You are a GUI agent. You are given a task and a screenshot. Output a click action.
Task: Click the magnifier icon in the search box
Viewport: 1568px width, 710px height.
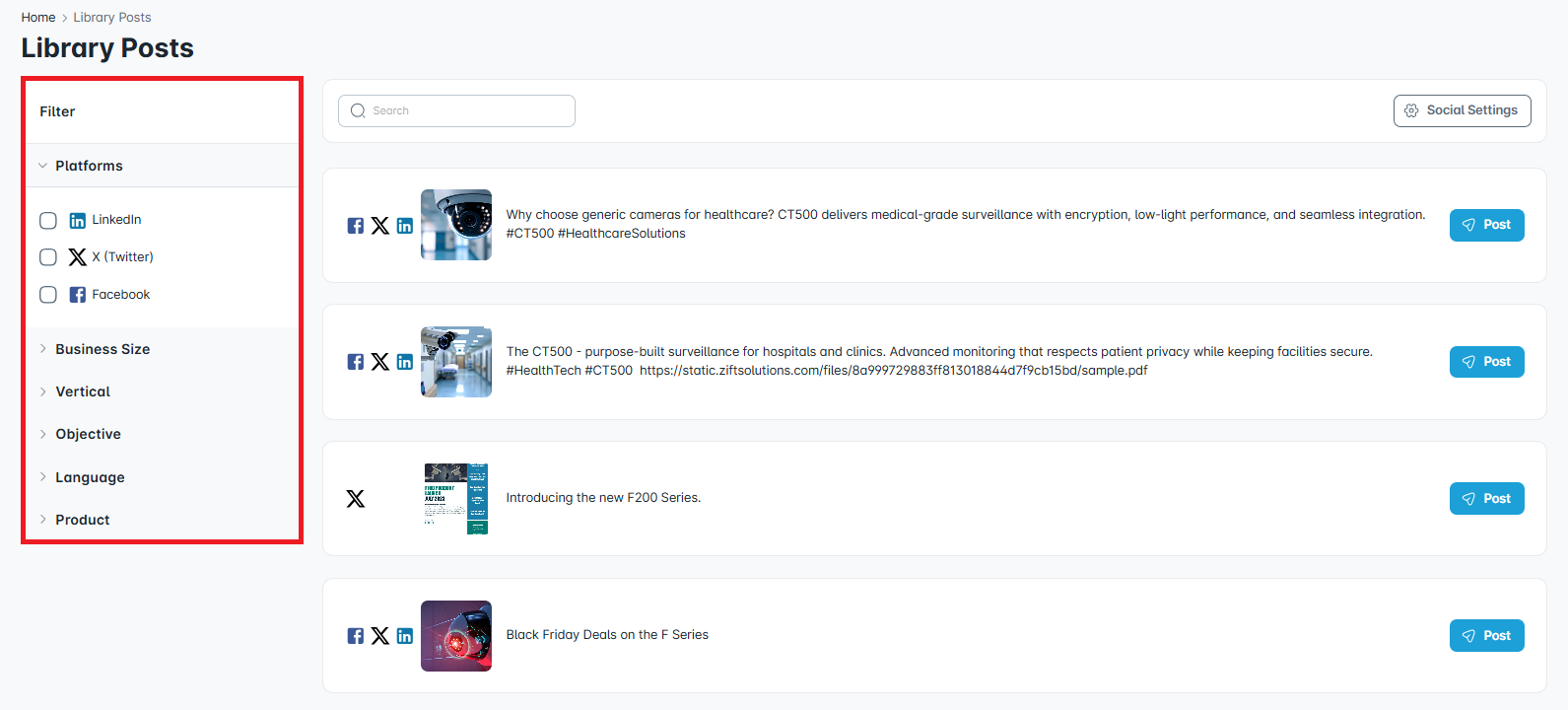[x=358, y=111]
